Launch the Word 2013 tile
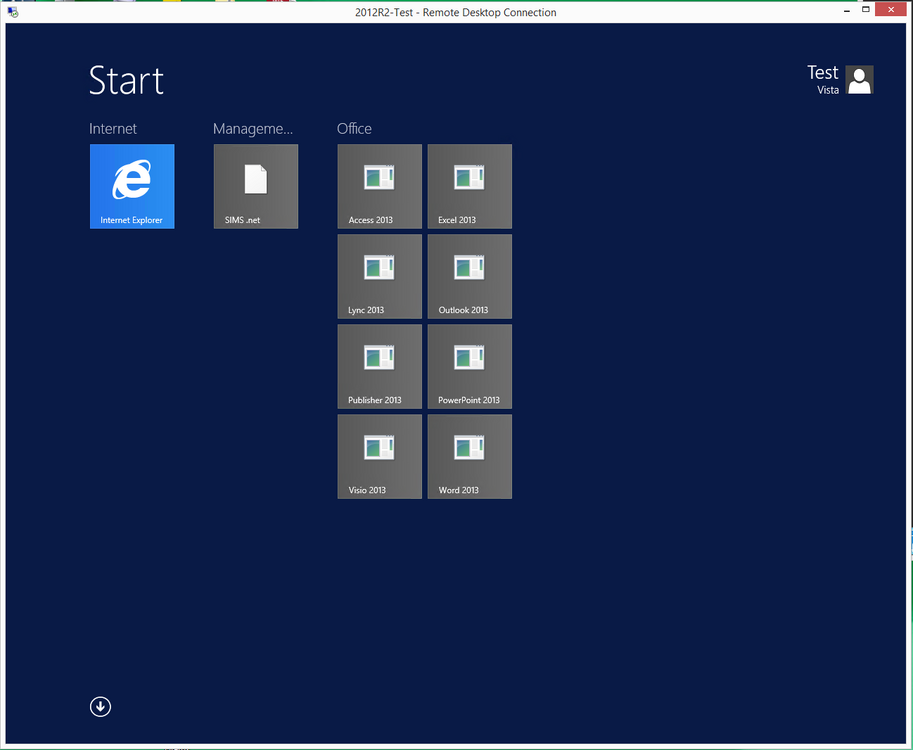Screen dimensions: 913x750 tap(470, 457)
